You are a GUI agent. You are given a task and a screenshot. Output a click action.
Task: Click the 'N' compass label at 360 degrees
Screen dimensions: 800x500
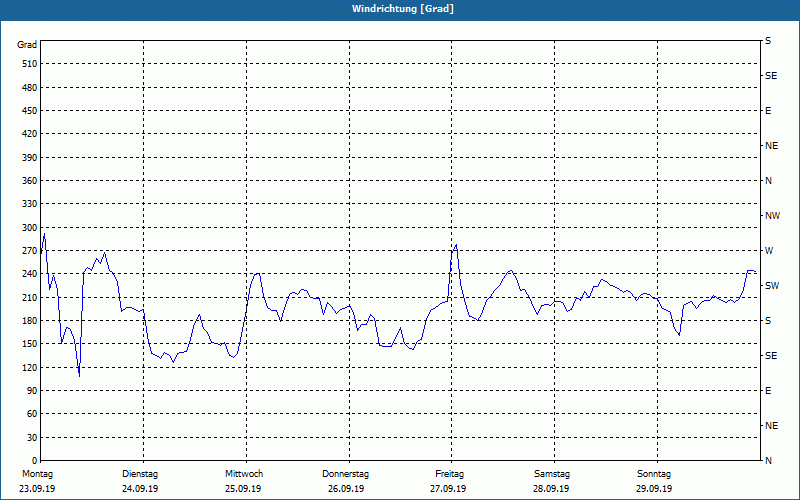768,181
